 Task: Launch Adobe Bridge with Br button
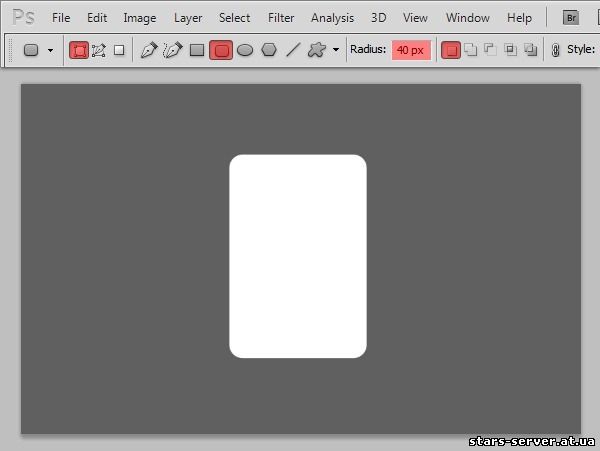pos(570,18)
